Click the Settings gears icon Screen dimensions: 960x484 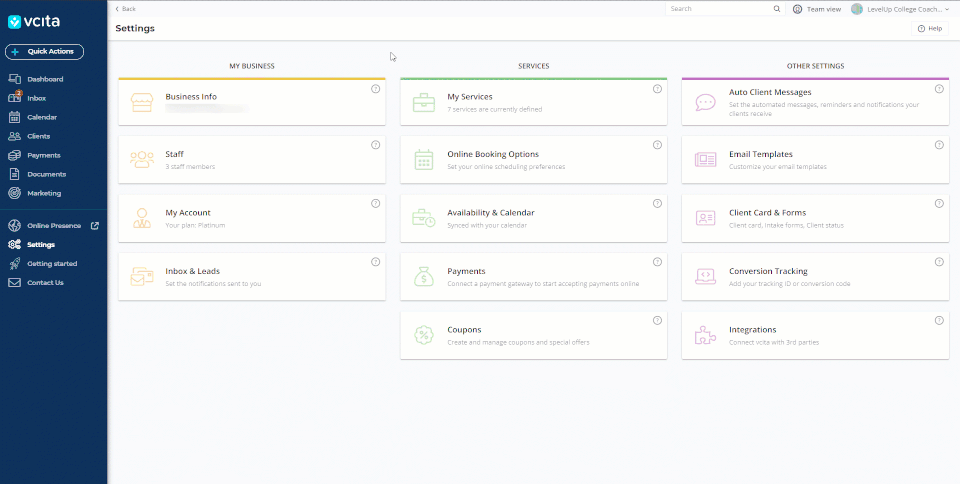point(15,245)
